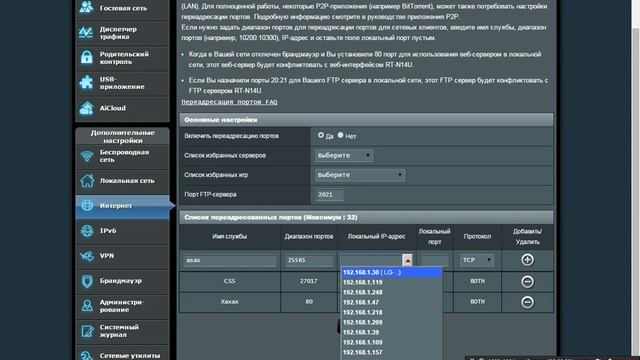Disable port forwarding with Нет radio
The image size is (640, 360).
click(340, 135)
